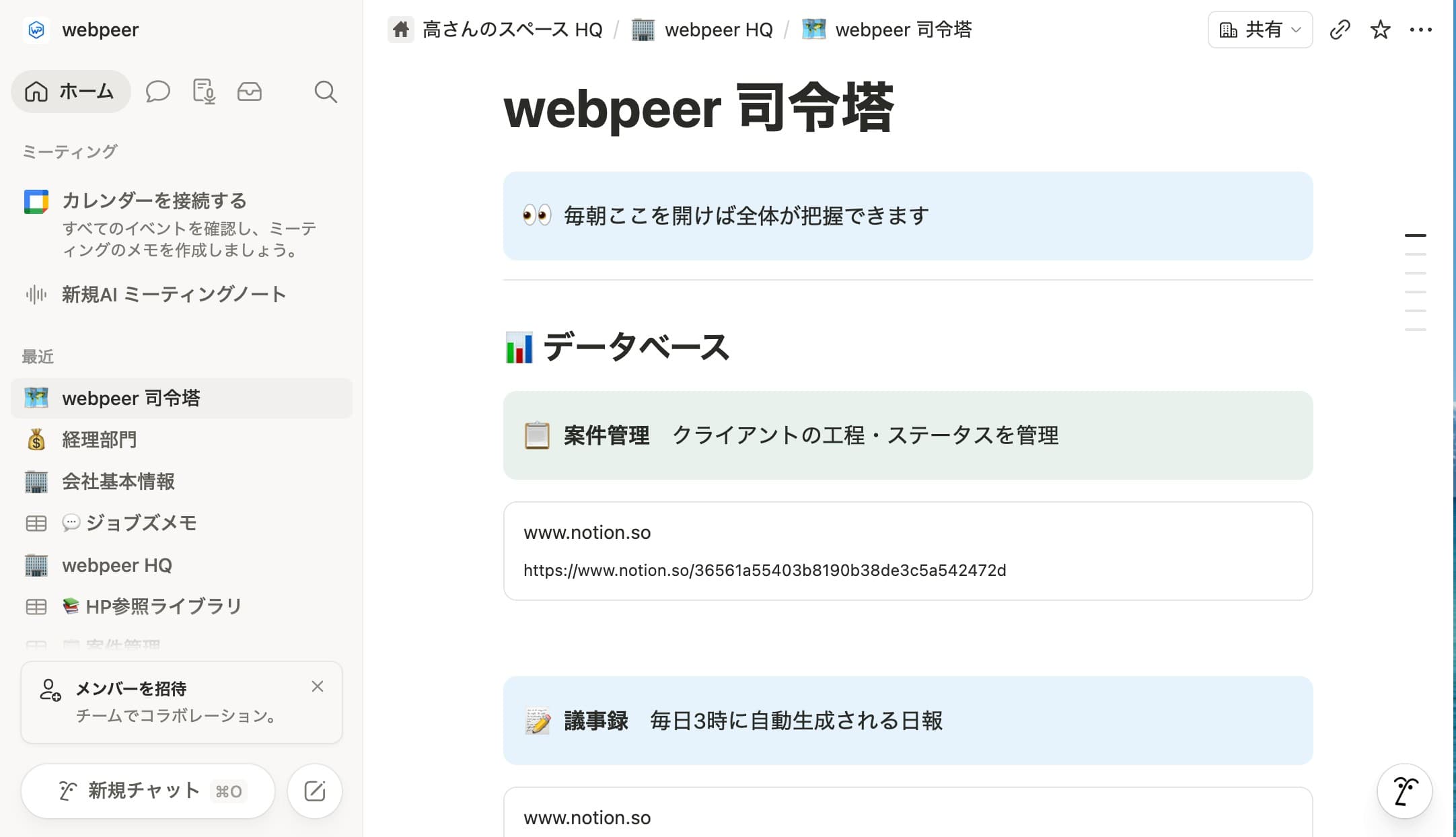Click the audio waveform icon beside AI meeting notes
The width and height of the screenshot is (1456, 837).
[36, 294]
